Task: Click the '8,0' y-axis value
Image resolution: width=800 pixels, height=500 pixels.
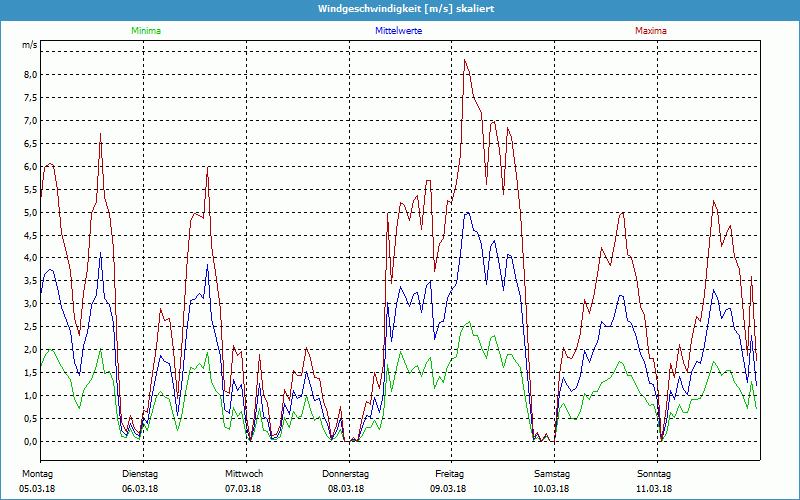Action: [x=30, y=74]
